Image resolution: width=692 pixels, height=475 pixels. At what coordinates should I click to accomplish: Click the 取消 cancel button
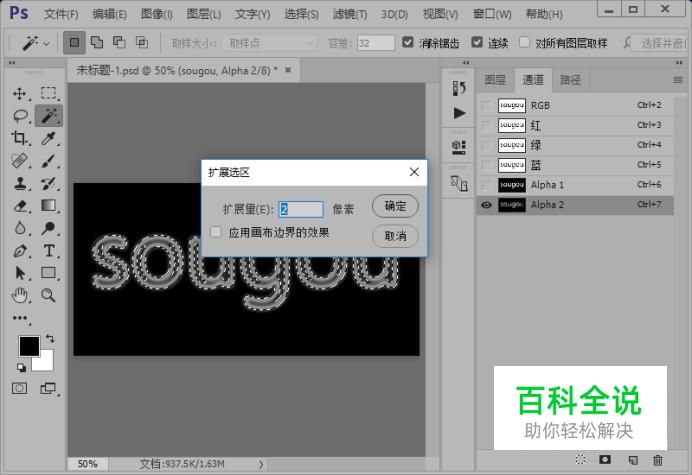[x=395, y=236]
